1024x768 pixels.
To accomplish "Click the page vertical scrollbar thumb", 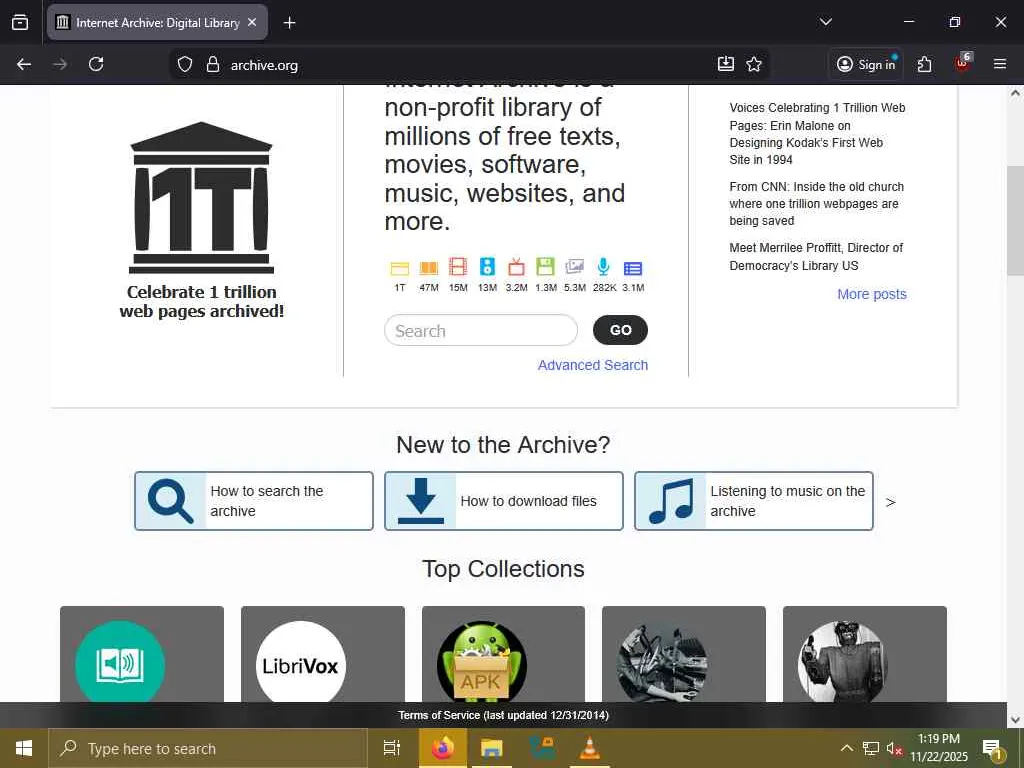I will coord(1015,221).
